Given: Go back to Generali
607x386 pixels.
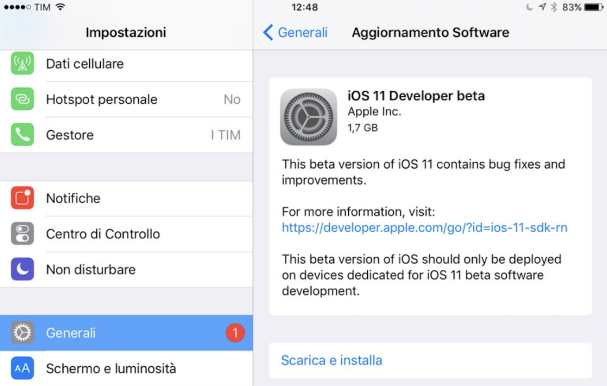Looking at the screenshot, I should [295, 33].
